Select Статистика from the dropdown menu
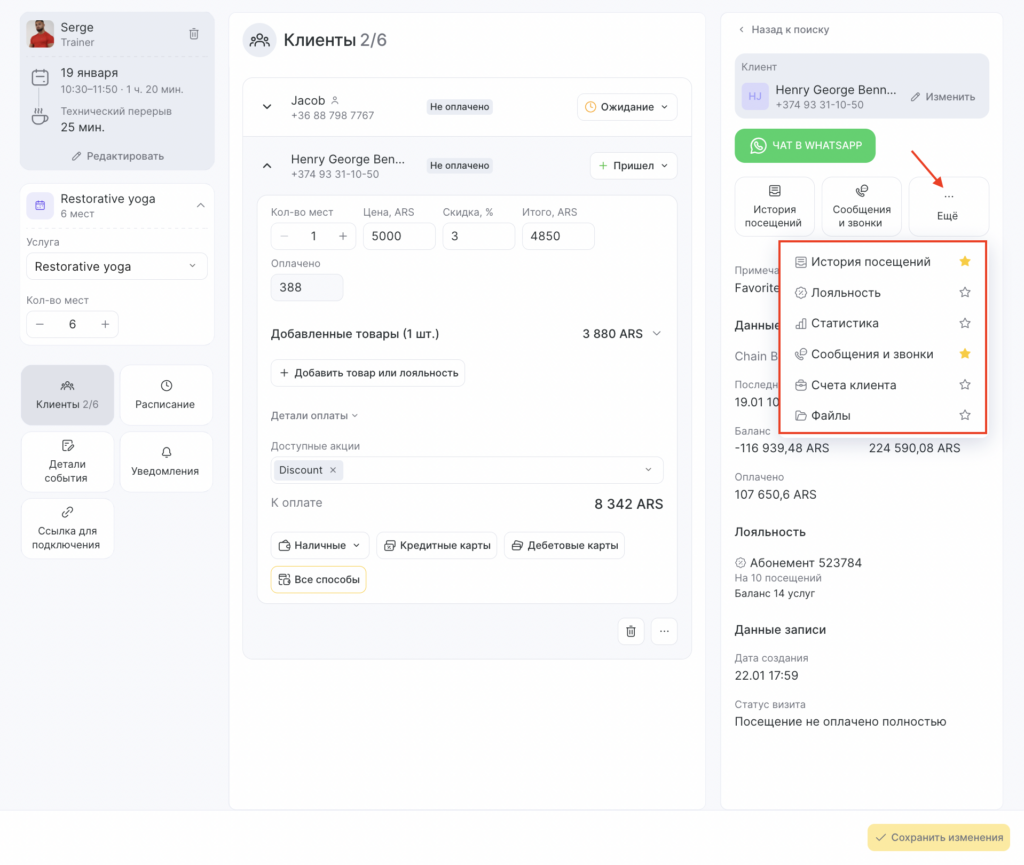The width and height of the screenshot is (1024, 865). coord(845,324)
